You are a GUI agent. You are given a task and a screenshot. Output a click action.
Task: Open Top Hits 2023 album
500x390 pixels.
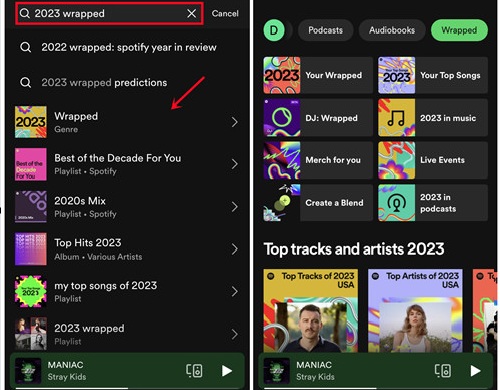tap(127, 249)
